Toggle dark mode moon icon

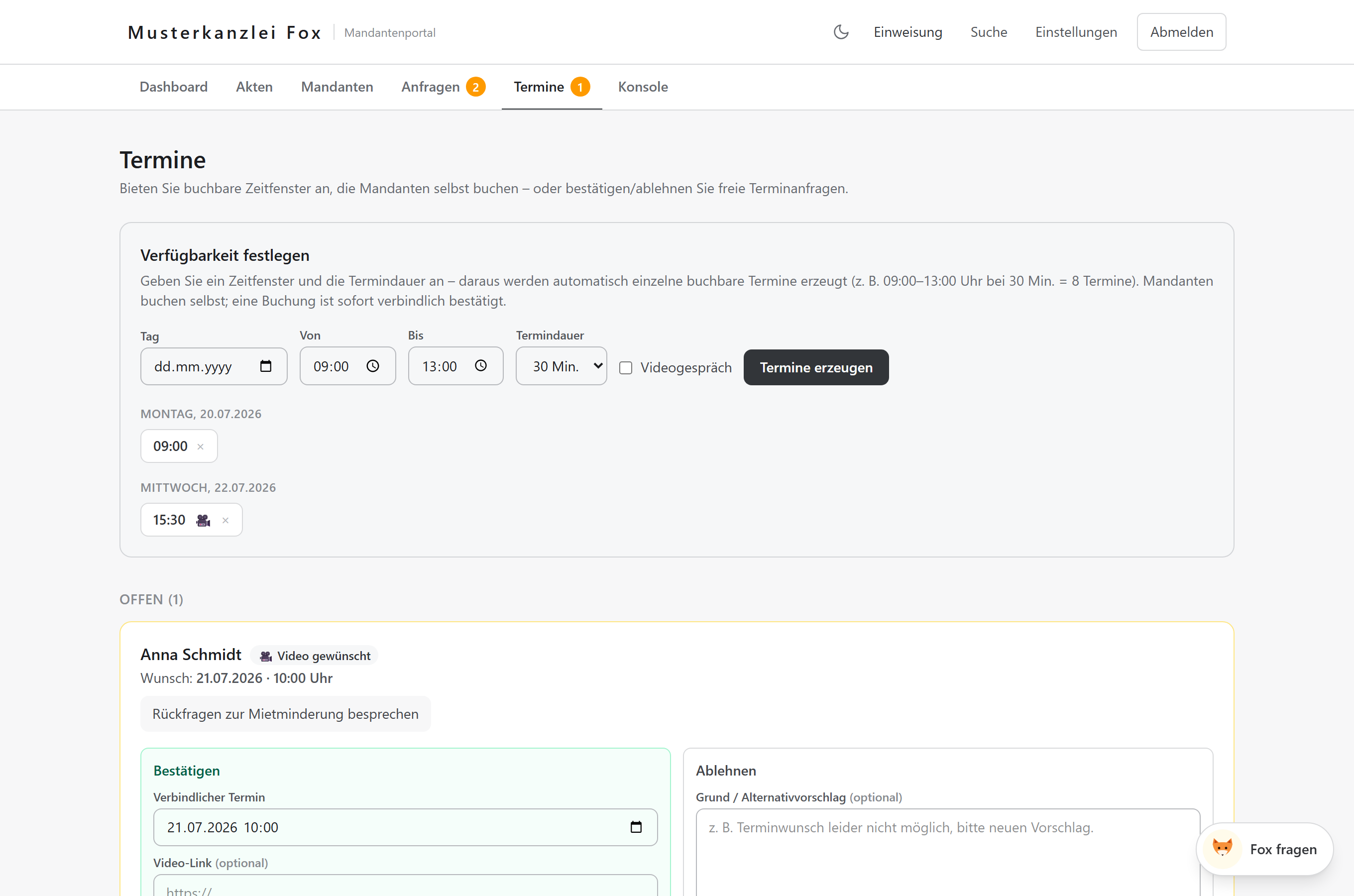pyautogui.click(x=841, y=32)
